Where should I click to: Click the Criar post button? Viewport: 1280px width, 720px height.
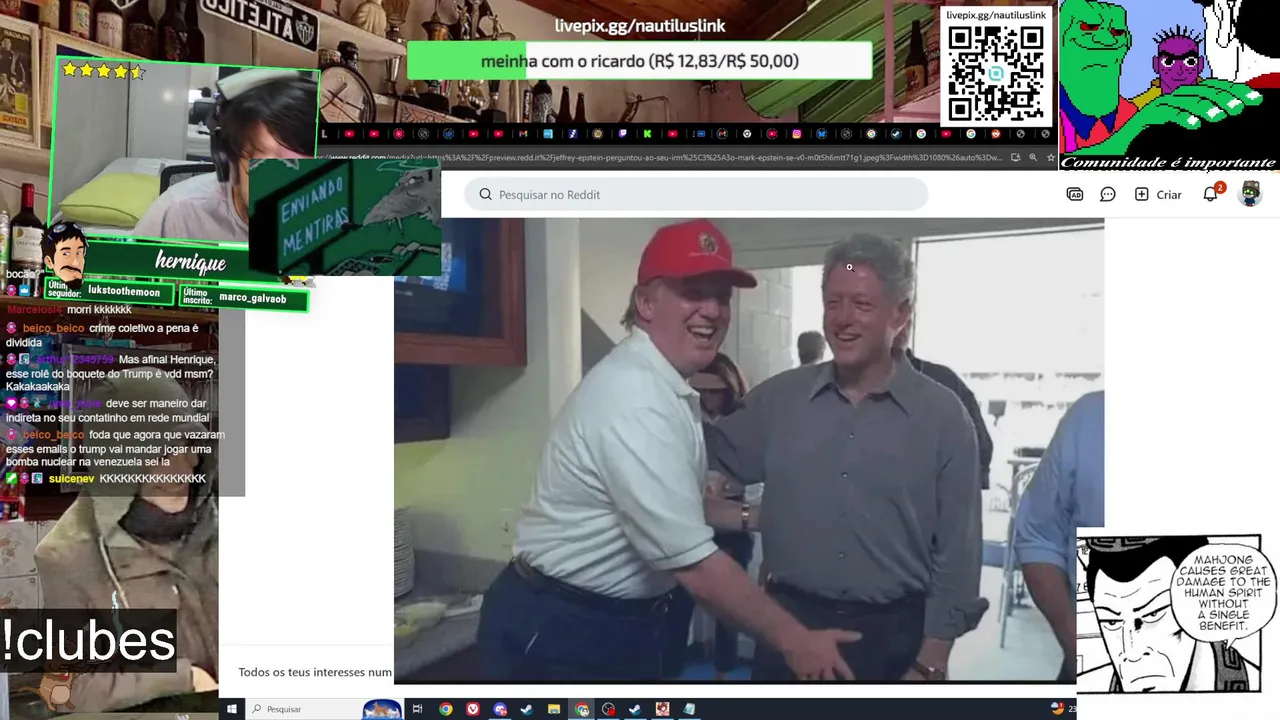pyautogui.click(x=1158, y=194)
